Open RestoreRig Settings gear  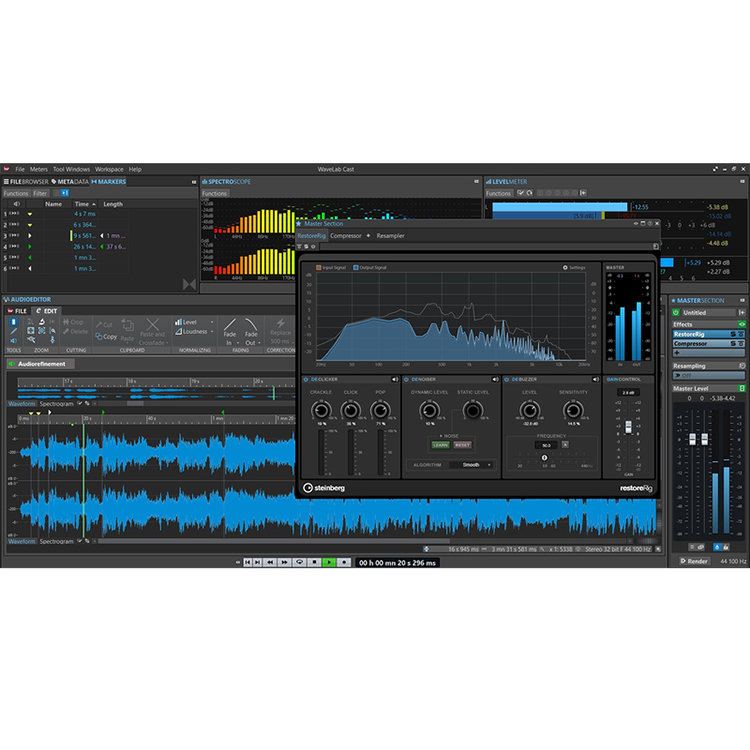pos(566,268)
